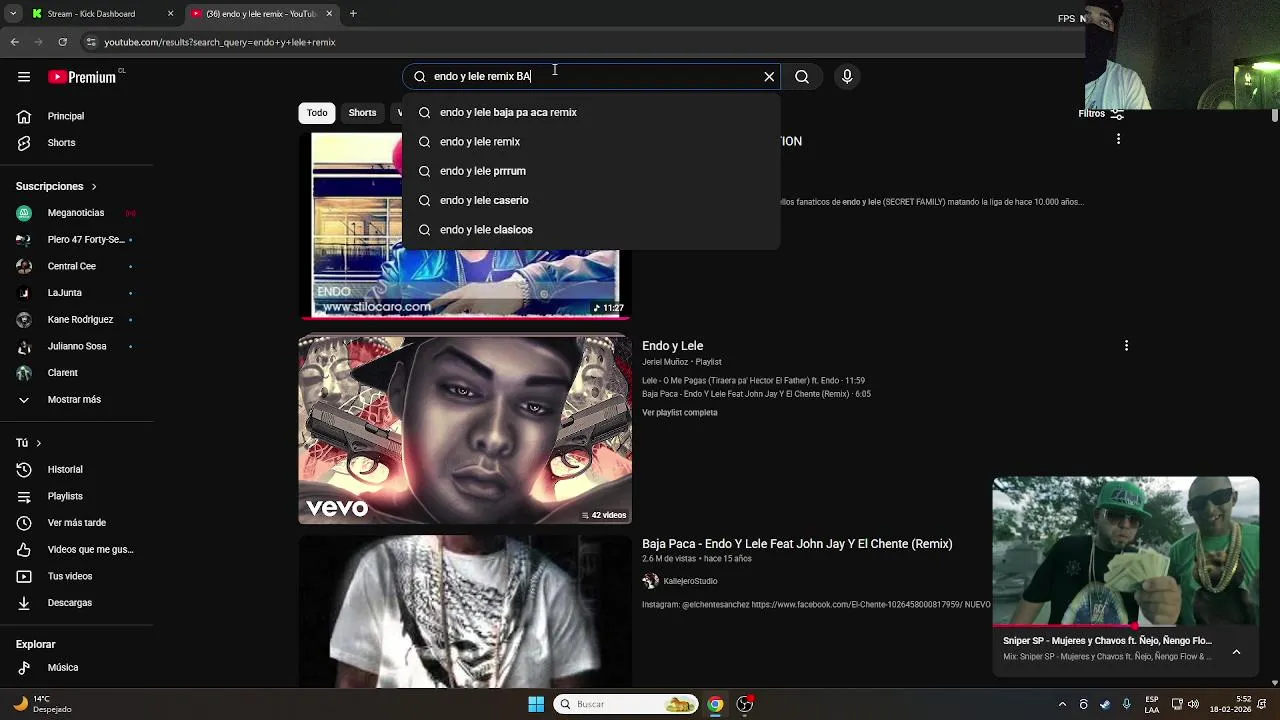1280x720 pixels.
Task: Open the Baja Paca video thumbnail
Action: pyautogui.click(x=465, y=611)
